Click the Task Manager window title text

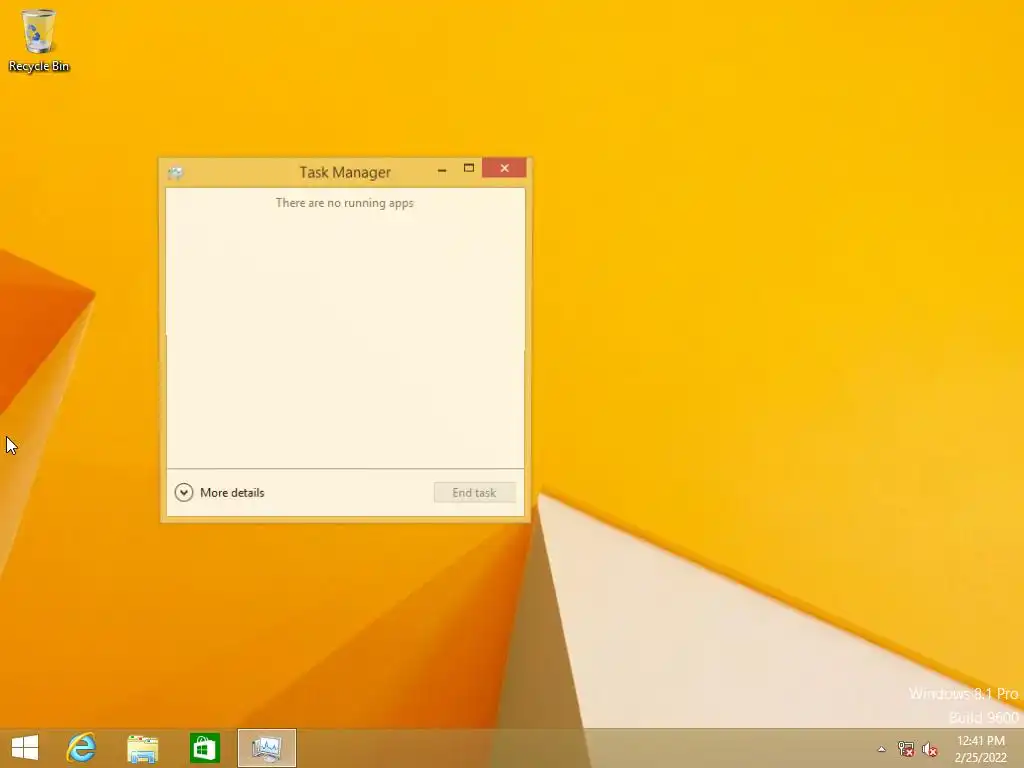tap(345, 172)
